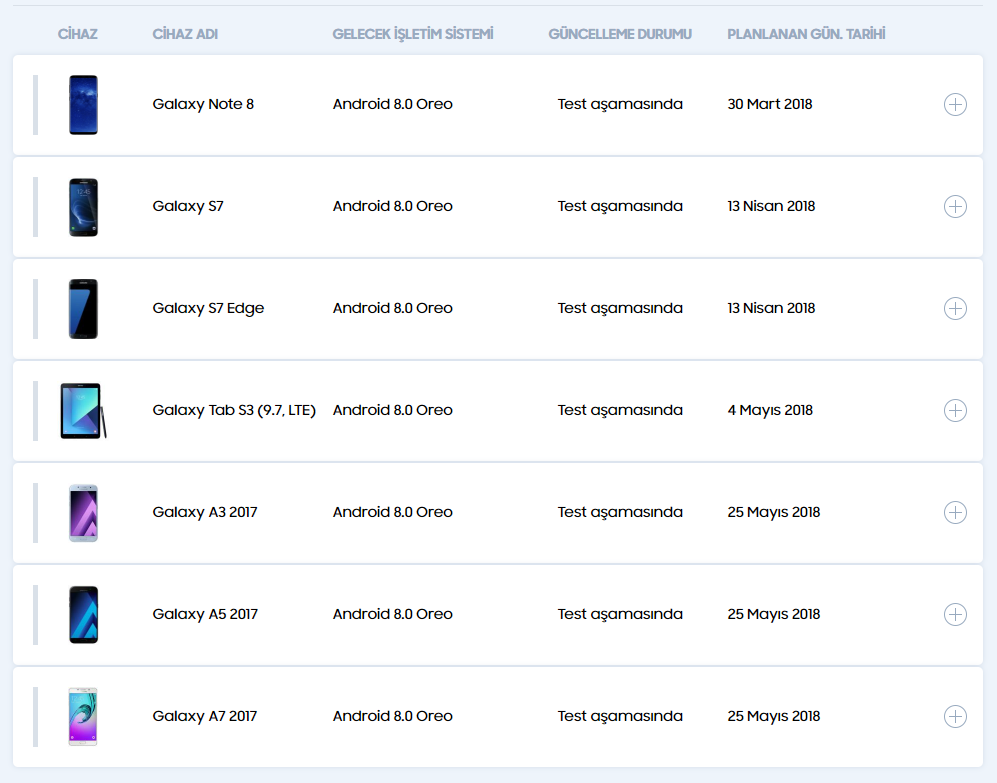Click Android 8.0 Oreo in Galaxy A3 2017 row
Viewport: 997px width, 783px height.
392,512
